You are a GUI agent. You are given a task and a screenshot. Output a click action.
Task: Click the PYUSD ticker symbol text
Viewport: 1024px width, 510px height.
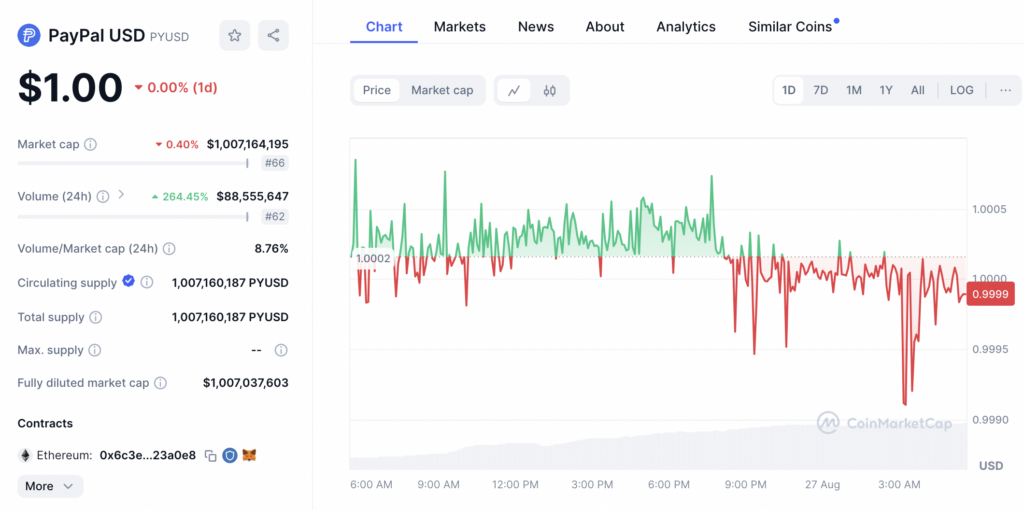click(x=169, y=37)
